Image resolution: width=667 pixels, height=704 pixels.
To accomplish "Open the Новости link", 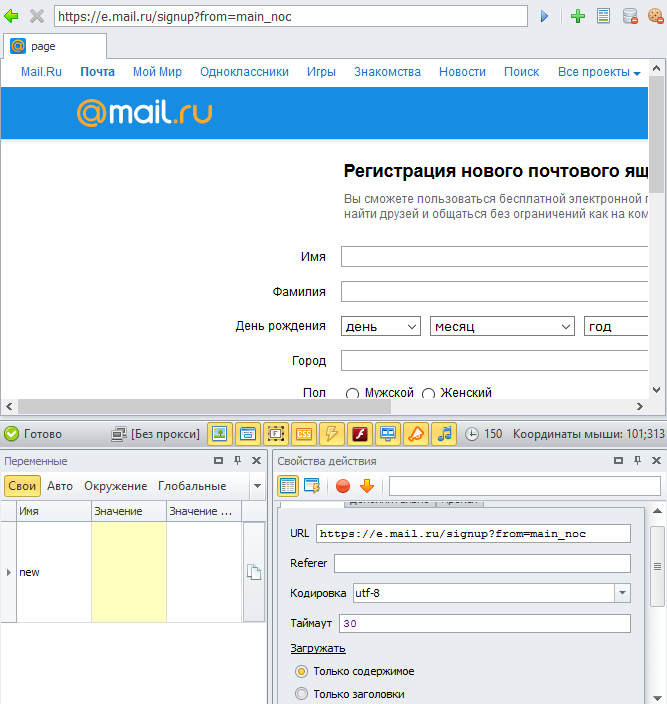I will (462, 72).
